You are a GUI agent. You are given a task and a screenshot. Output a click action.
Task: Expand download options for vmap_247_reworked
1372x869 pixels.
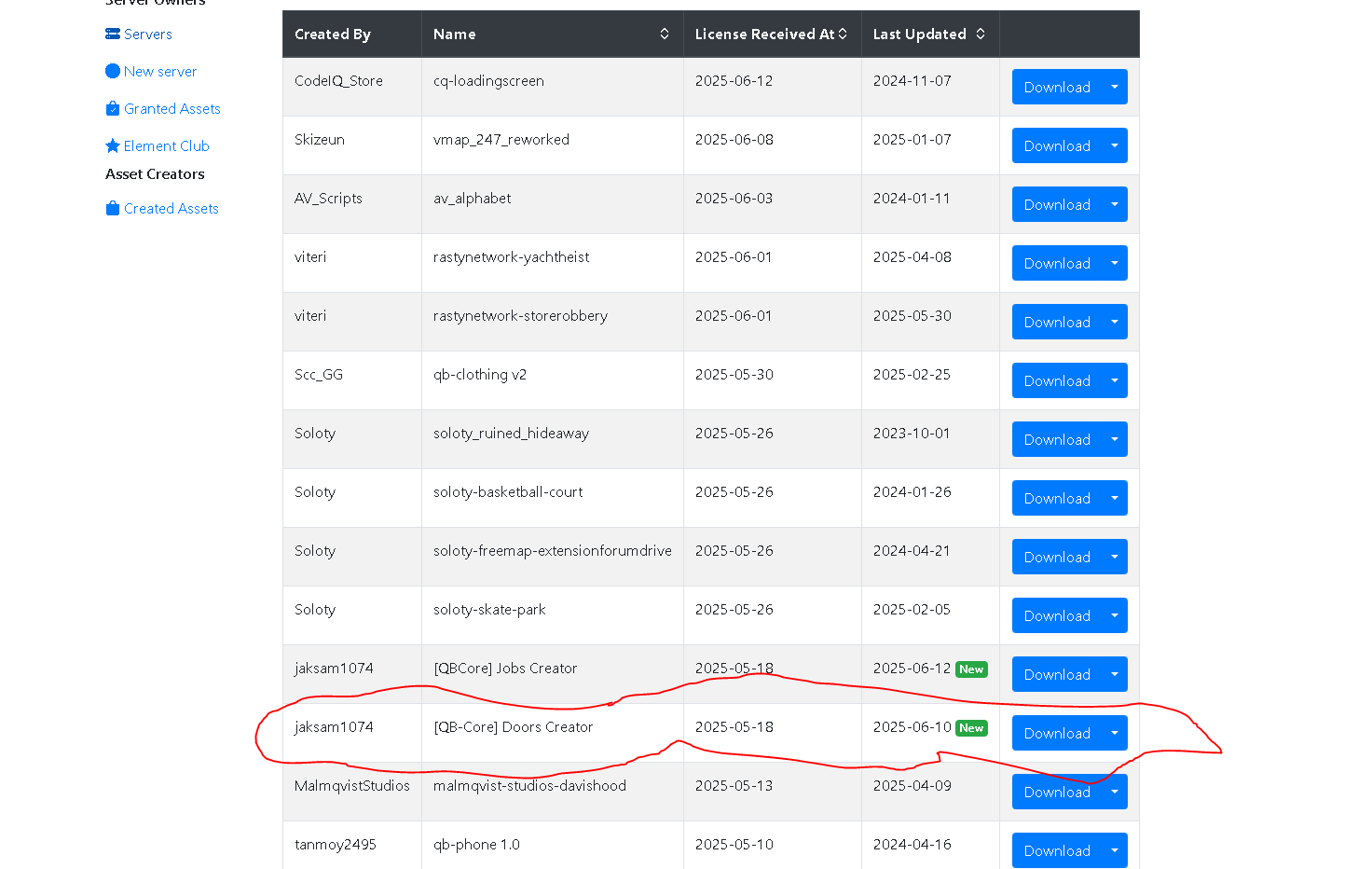click(1115, 145)
